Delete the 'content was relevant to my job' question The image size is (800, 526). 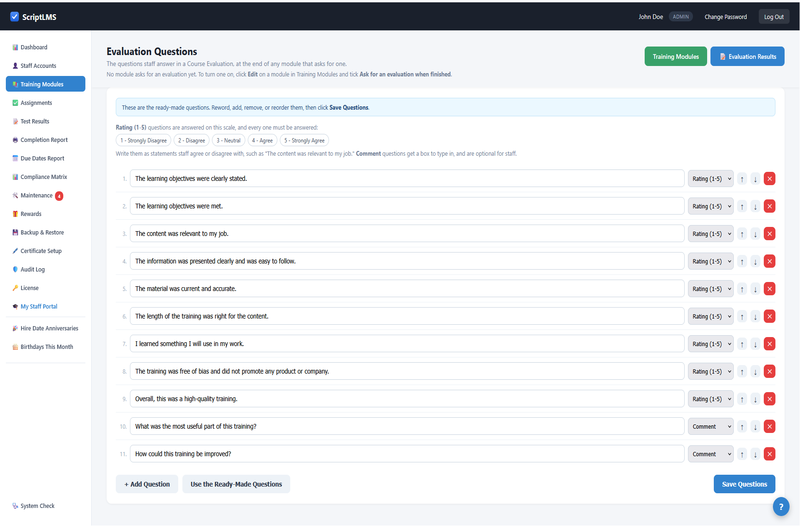point(769,234)
